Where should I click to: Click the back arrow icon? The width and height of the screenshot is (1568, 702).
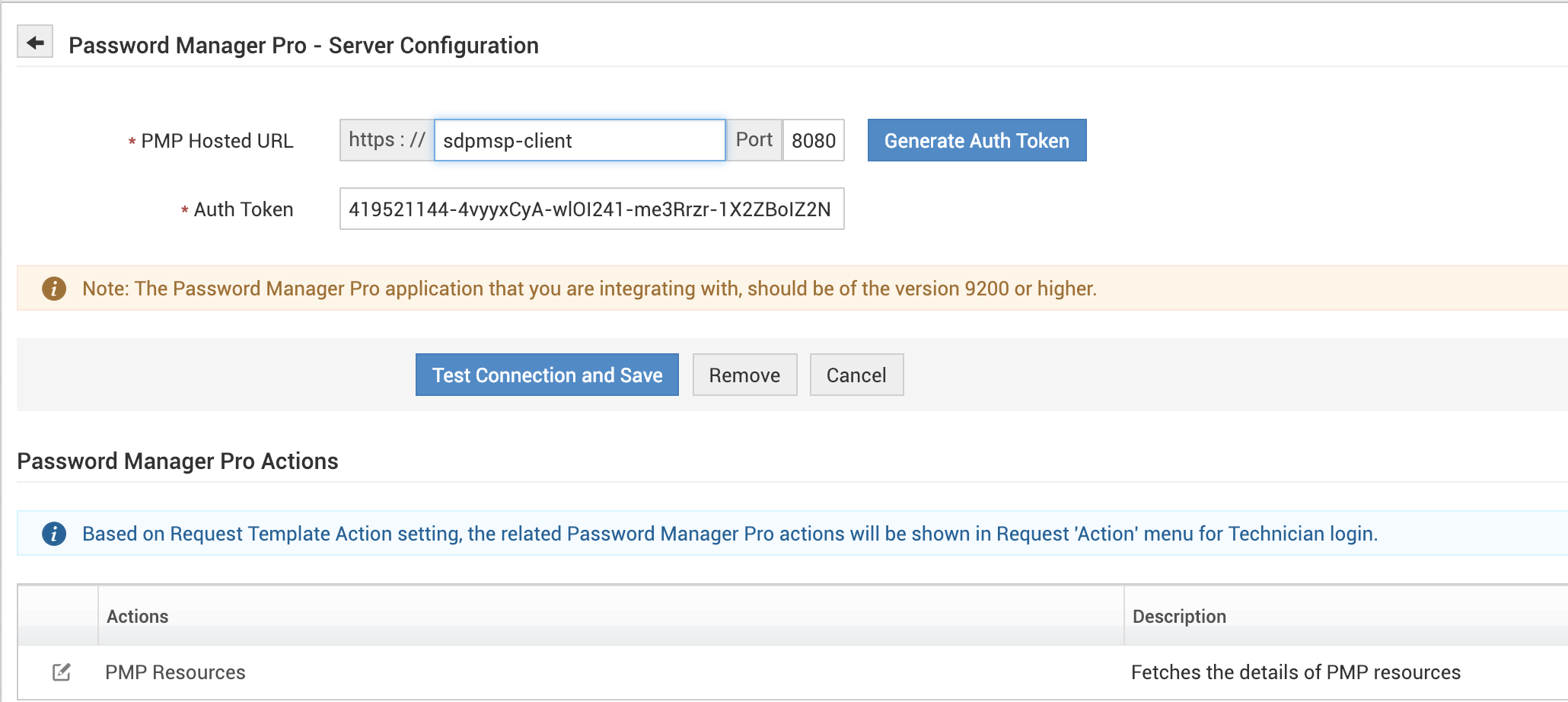[35, 43]
